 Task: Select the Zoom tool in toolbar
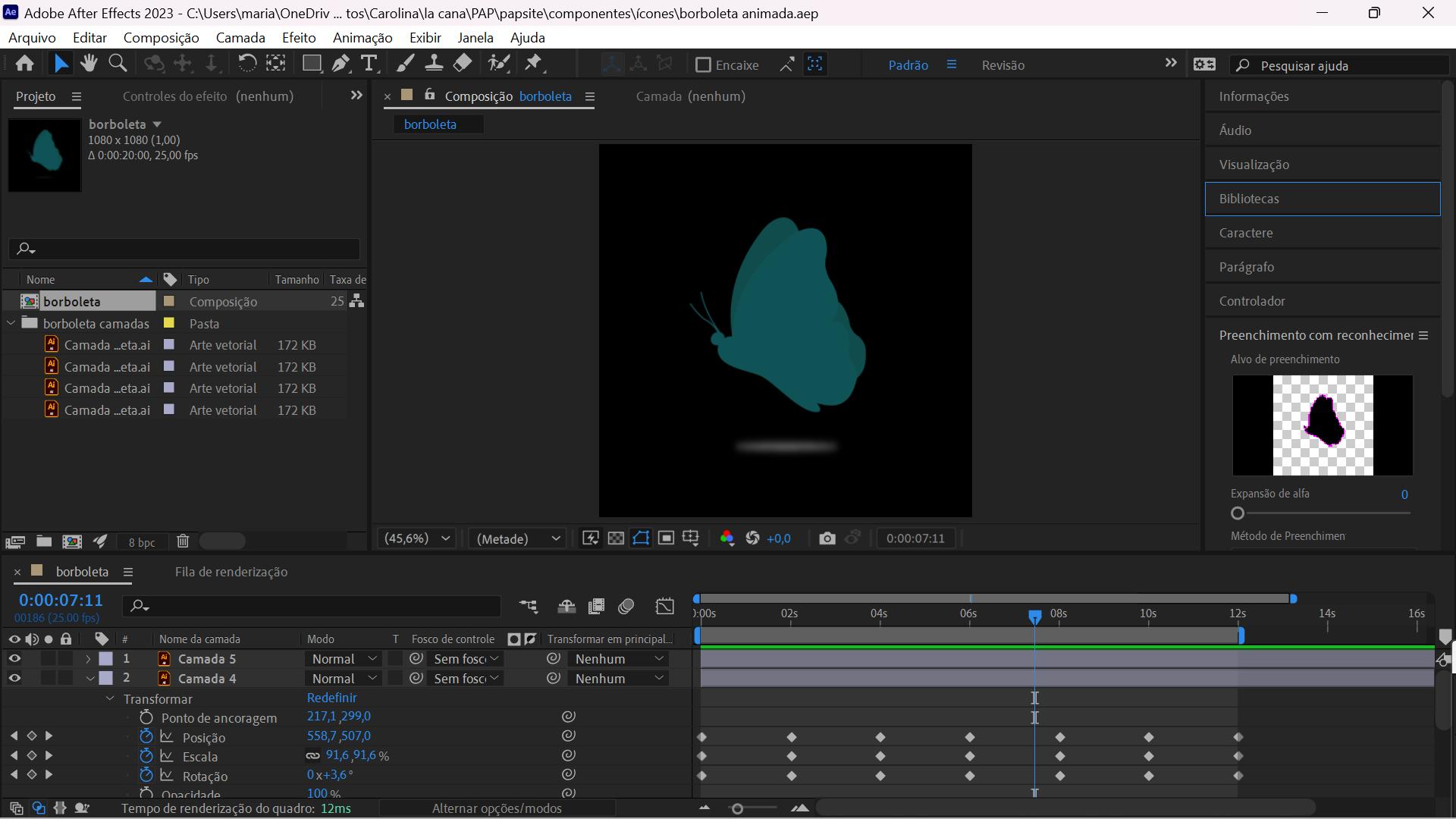tap(118, 64)
